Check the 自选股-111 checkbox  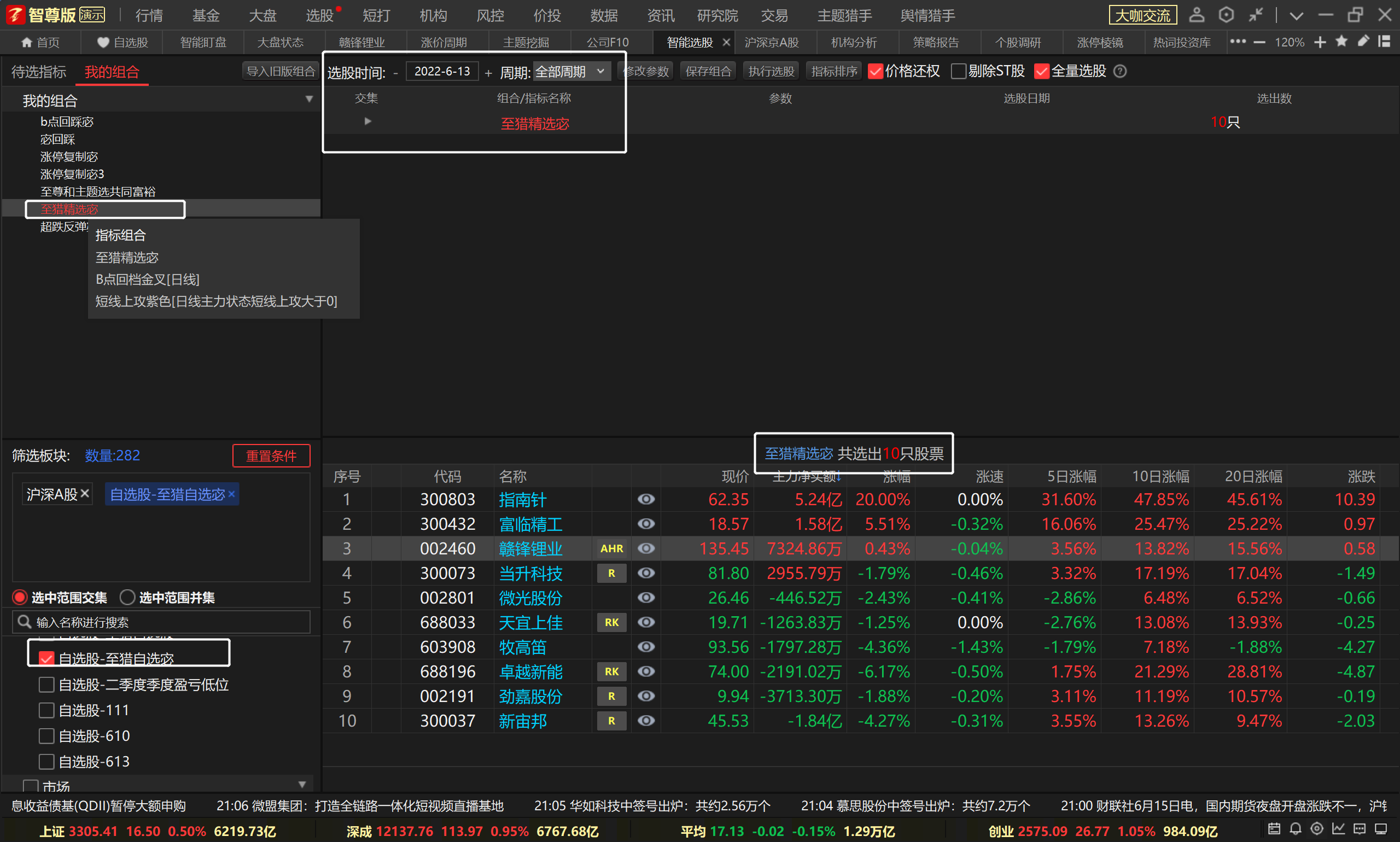(46, 710)
